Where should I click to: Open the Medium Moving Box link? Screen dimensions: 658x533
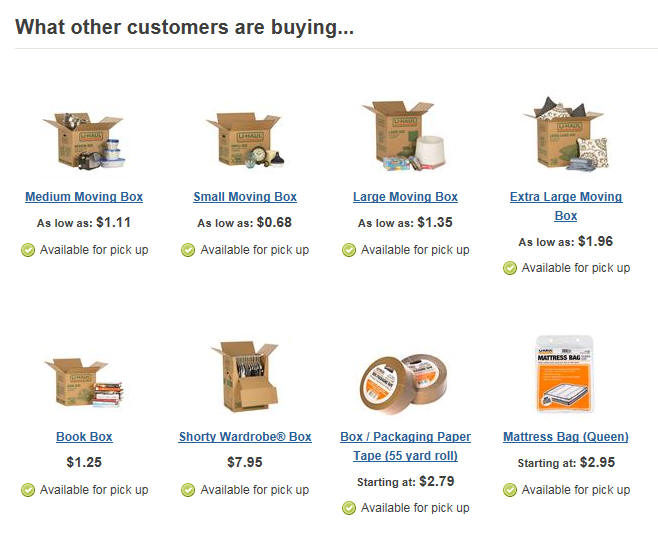pos(84,197)
